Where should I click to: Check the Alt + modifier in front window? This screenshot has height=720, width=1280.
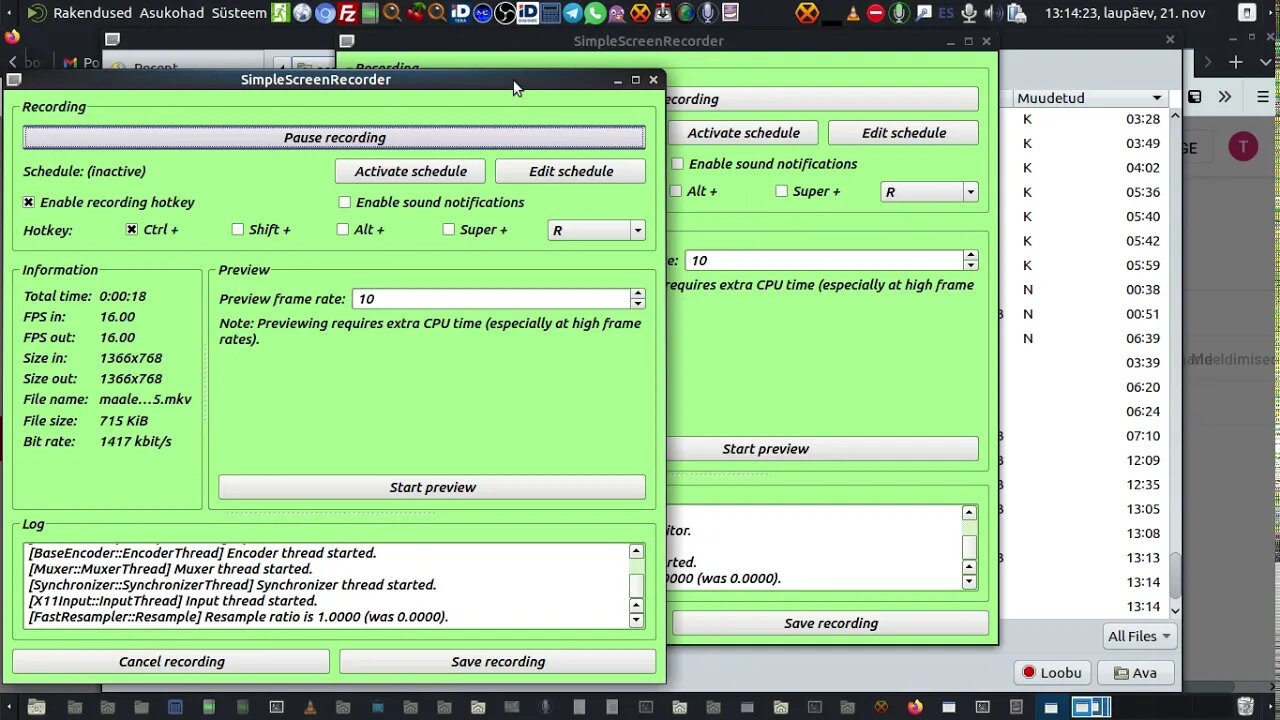click(343, 229)
